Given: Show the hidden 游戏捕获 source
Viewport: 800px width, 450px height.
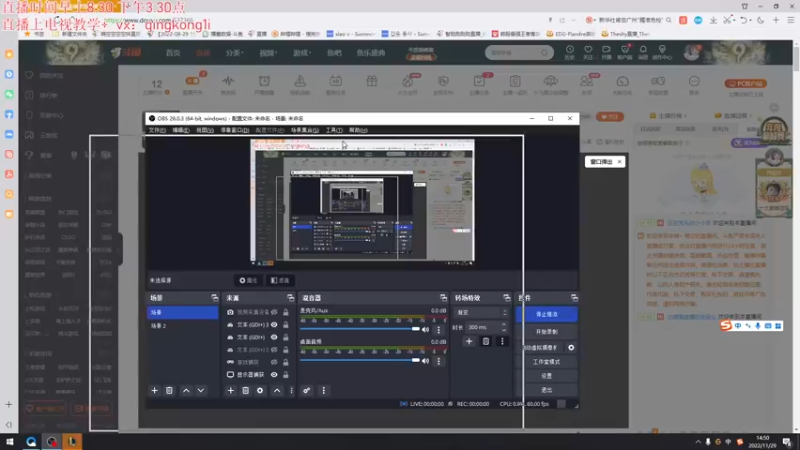Looking at the screenshot, I should [274, 362].
